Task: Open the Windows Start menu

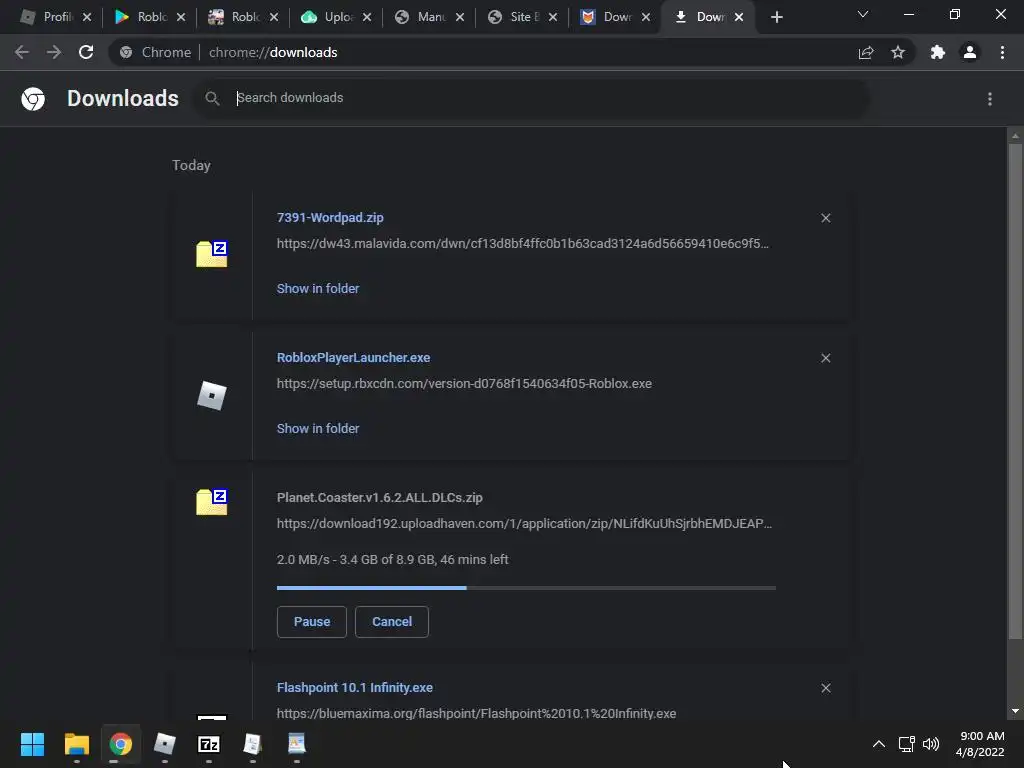Action: [x=32, y=744]
